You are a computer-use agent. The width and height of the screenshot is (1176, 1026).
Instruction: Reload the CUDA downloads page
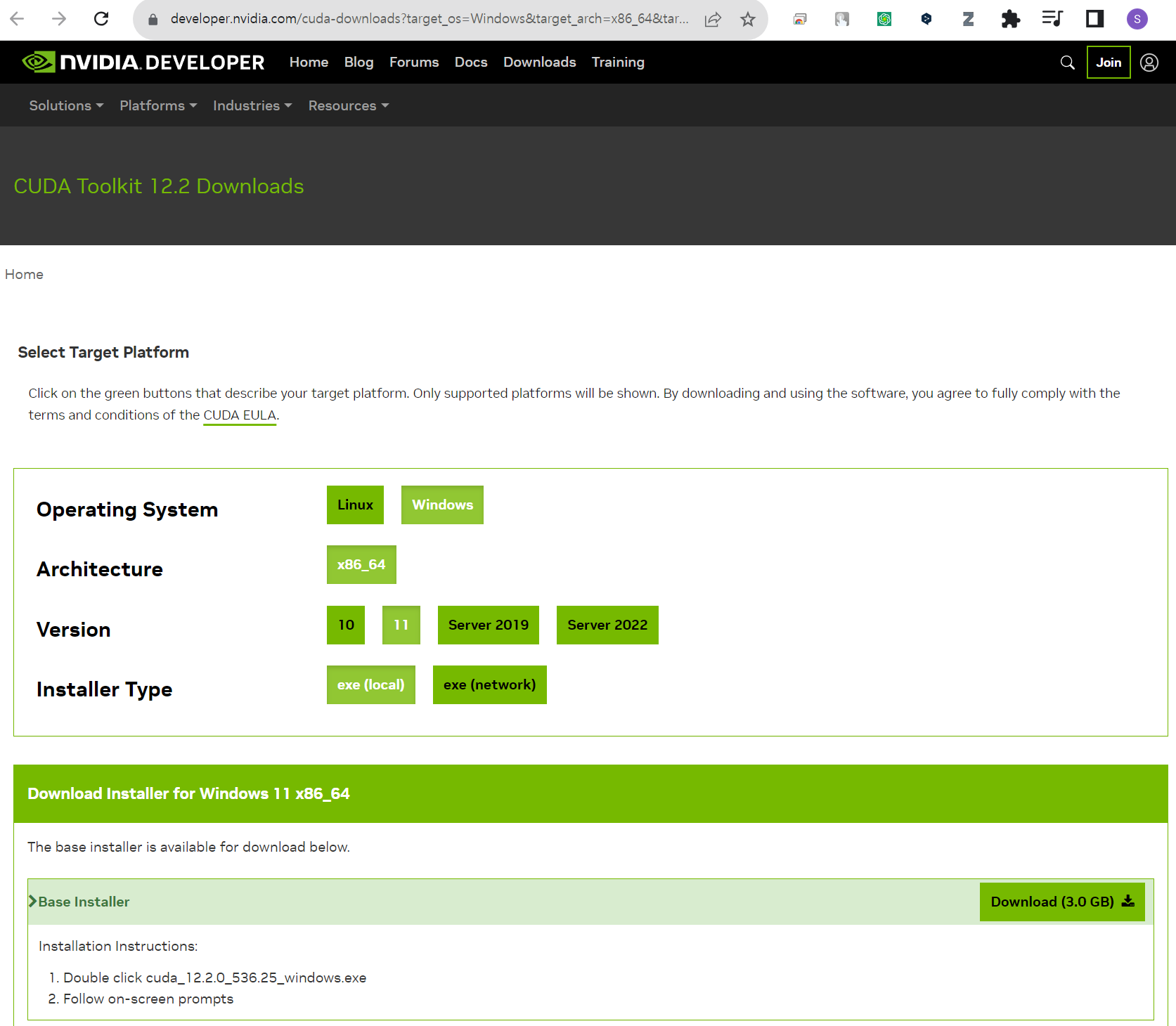tap(101, 19)
